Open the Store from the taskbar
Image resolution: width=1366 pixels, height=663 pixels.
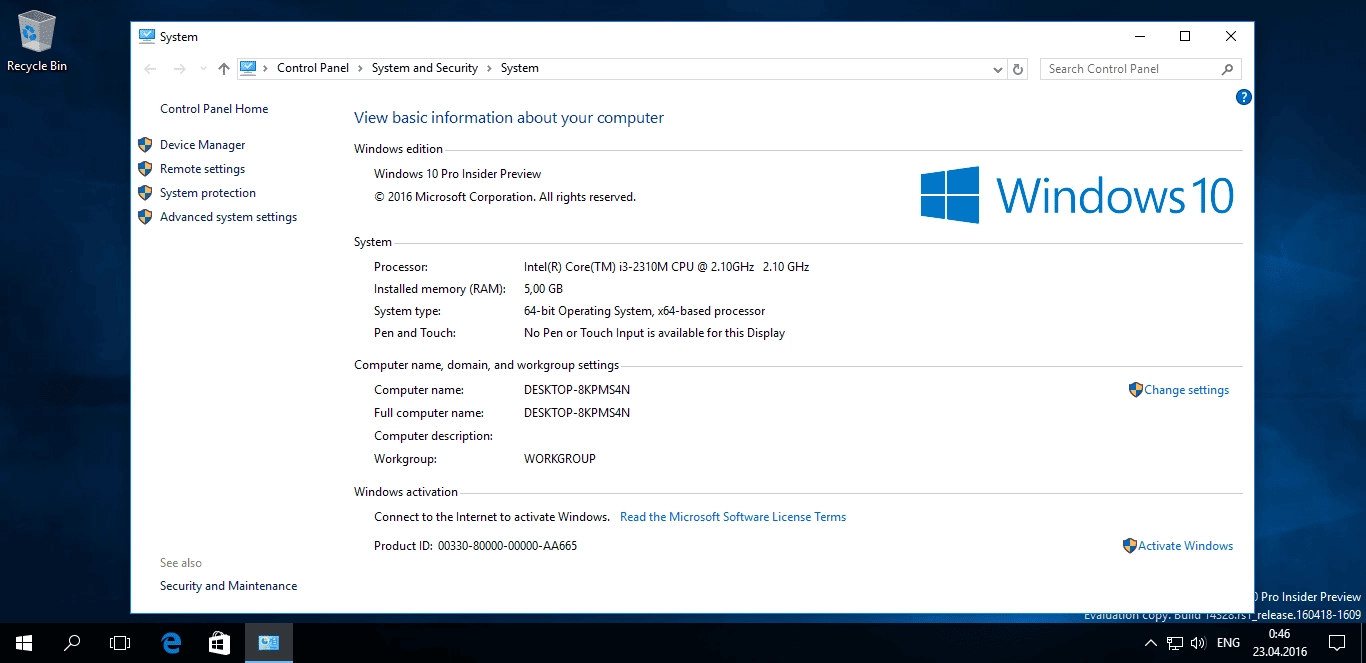coord(219,643)
